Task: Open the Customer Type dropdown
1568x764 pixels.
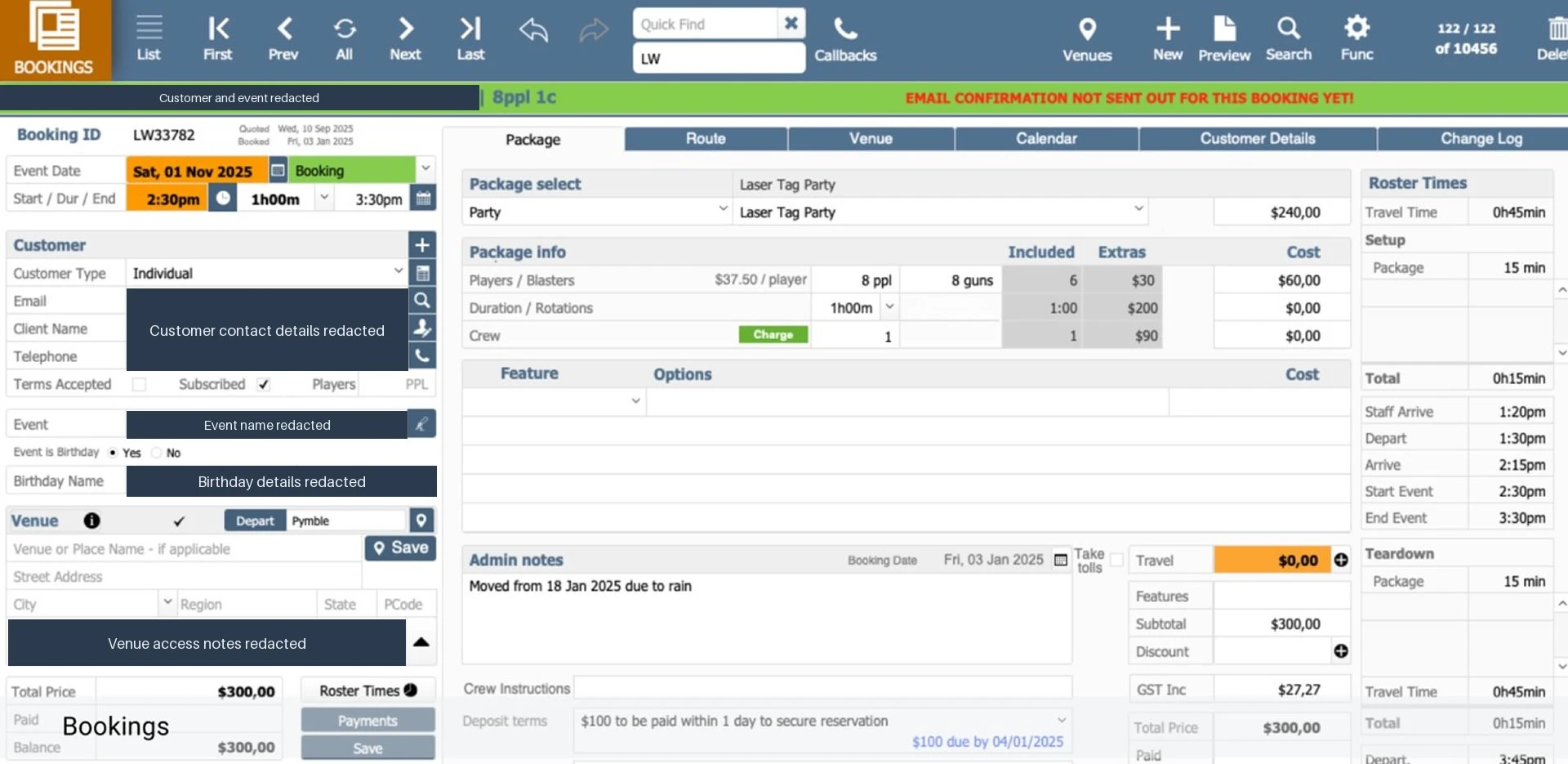Action: click(x=399, y=271)
